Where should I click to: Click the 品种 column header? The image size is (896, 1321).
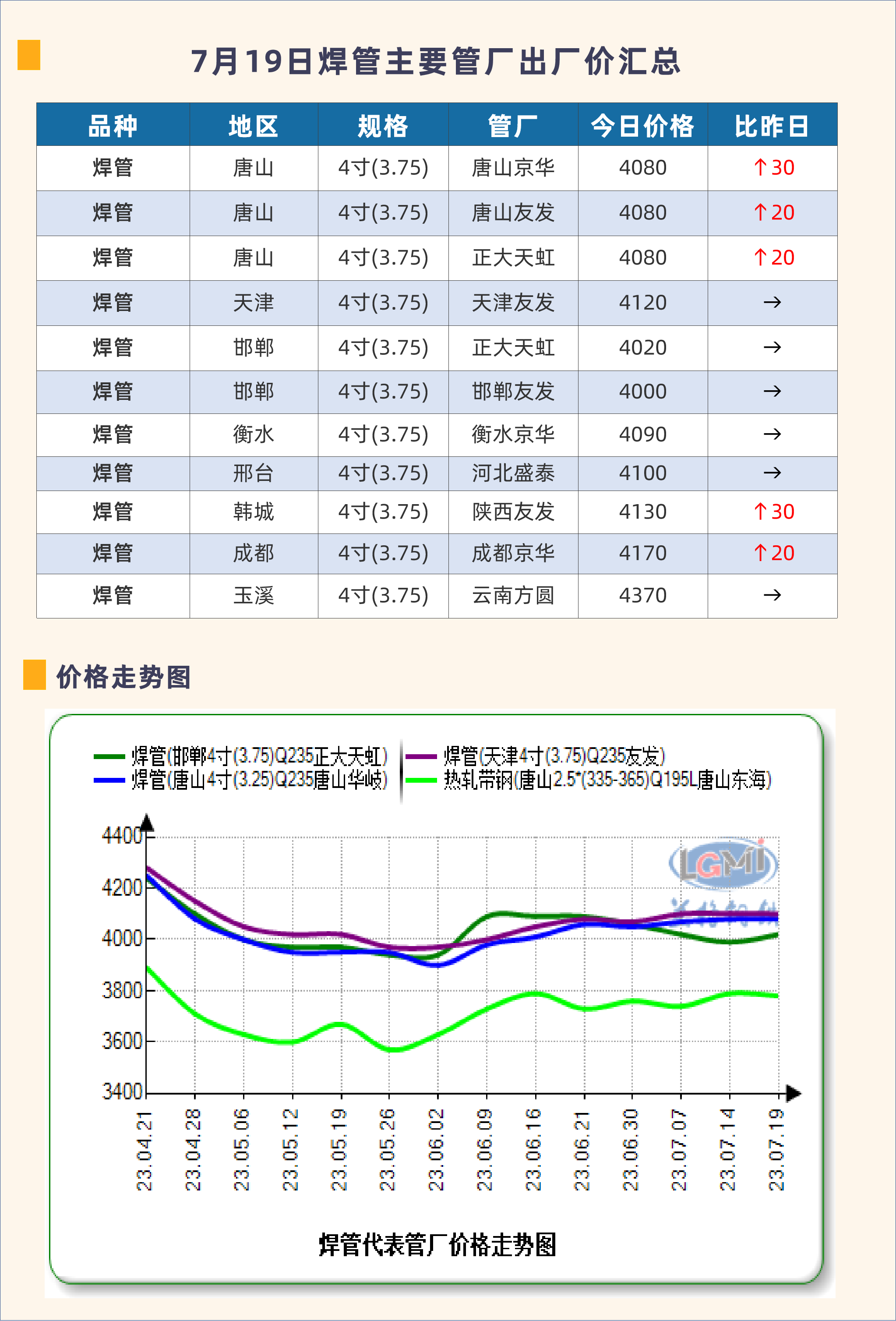(113, 126)
